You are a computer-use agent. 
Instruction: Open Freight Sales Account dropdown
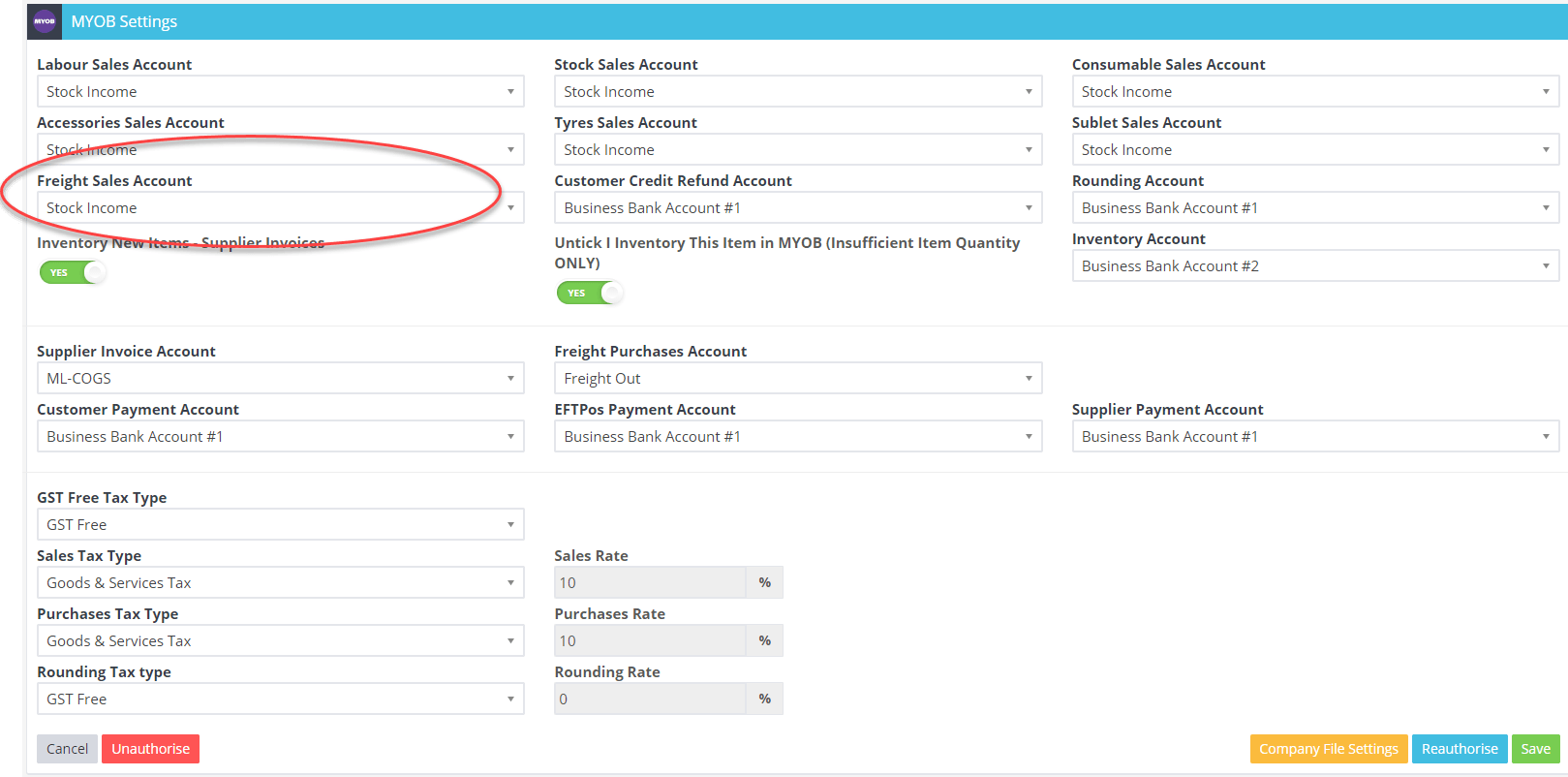coord(281,207)
